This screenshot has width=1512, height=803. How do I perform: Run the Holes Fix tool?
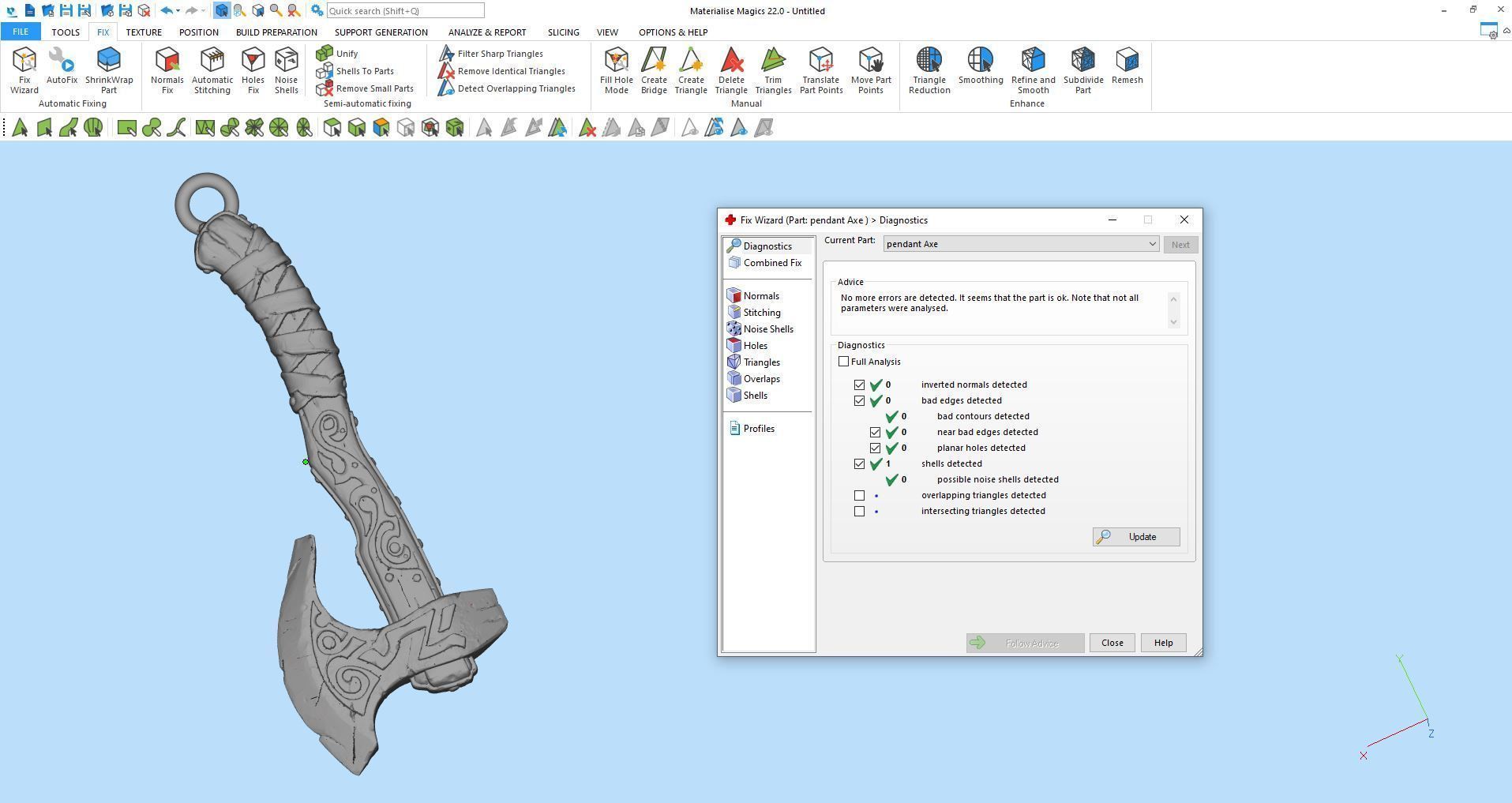[x=253, y=70]
